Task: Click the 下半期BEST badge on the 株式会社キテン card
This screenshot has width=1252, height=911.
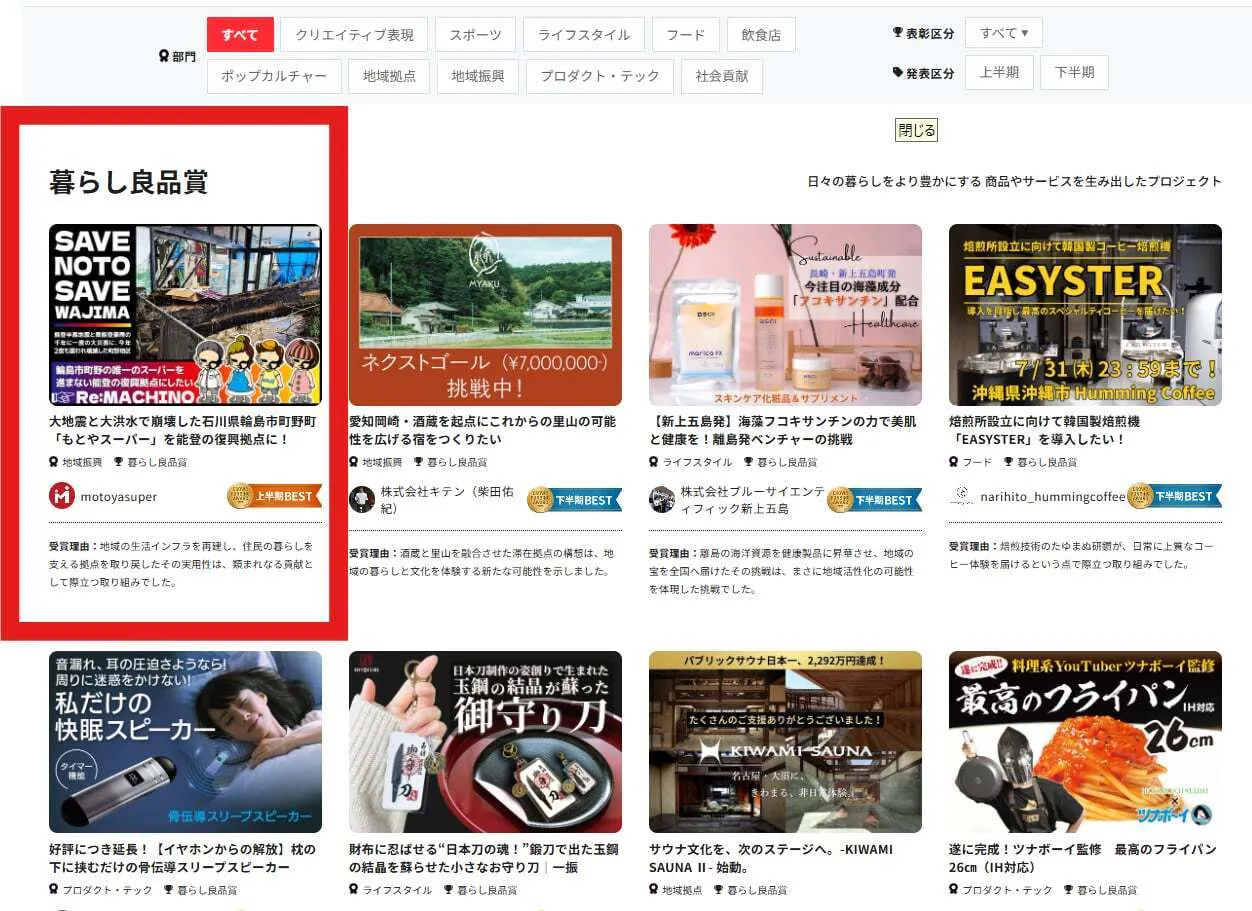Action: 575,500
